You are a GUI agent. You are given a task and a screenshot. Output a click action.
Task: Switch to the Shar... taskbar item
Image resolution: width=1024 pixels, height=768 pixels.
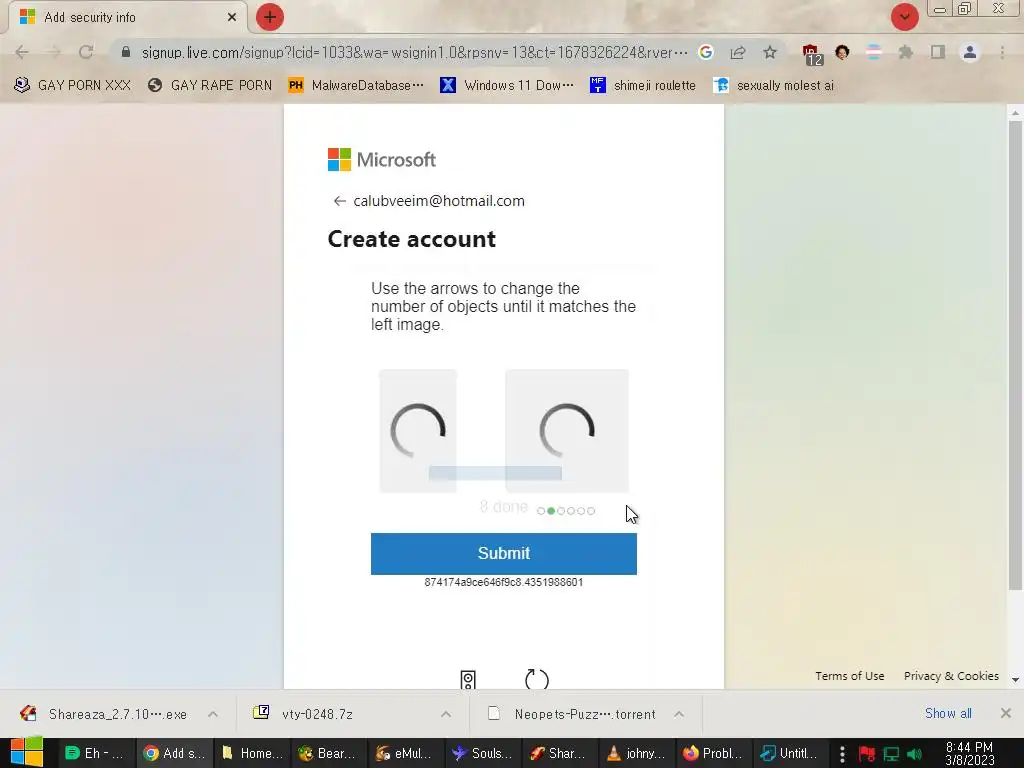[558, 753]
